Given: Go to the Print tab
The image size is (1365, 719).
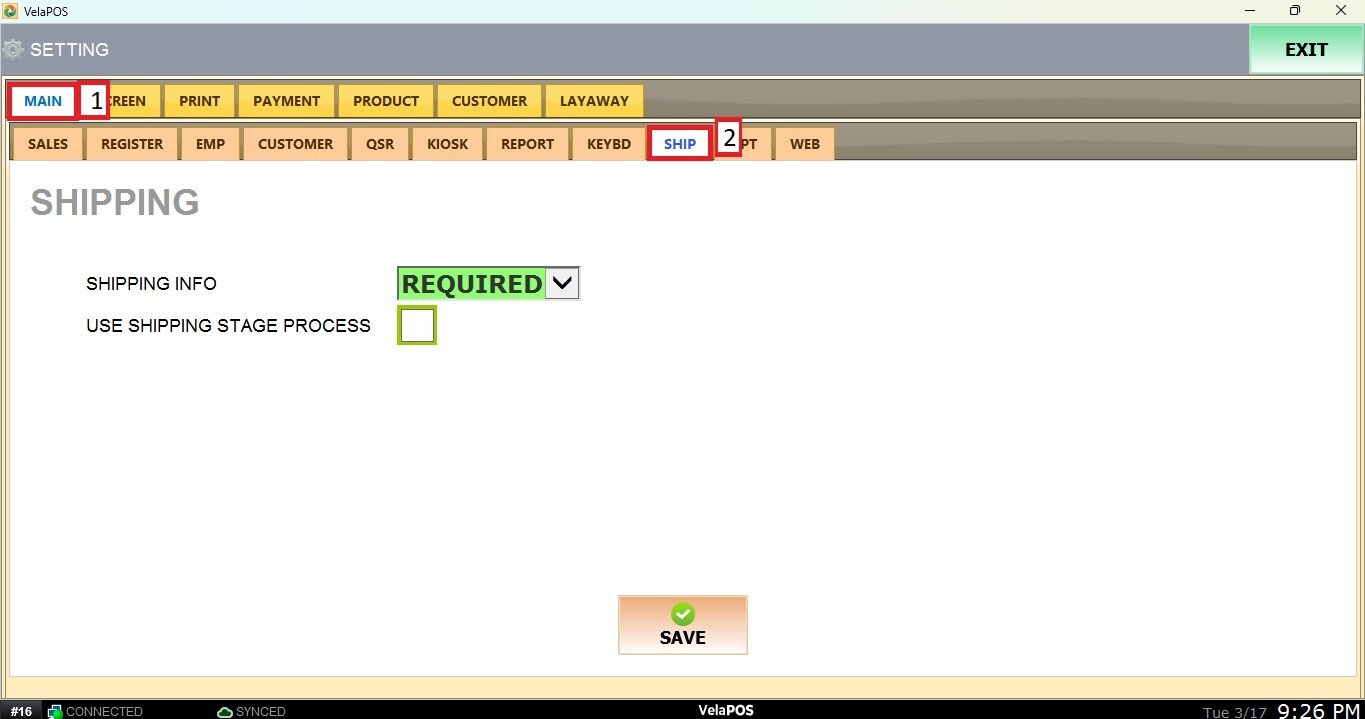Looking at the screenshot, I should pyautogui.click(x=199, y=101).
